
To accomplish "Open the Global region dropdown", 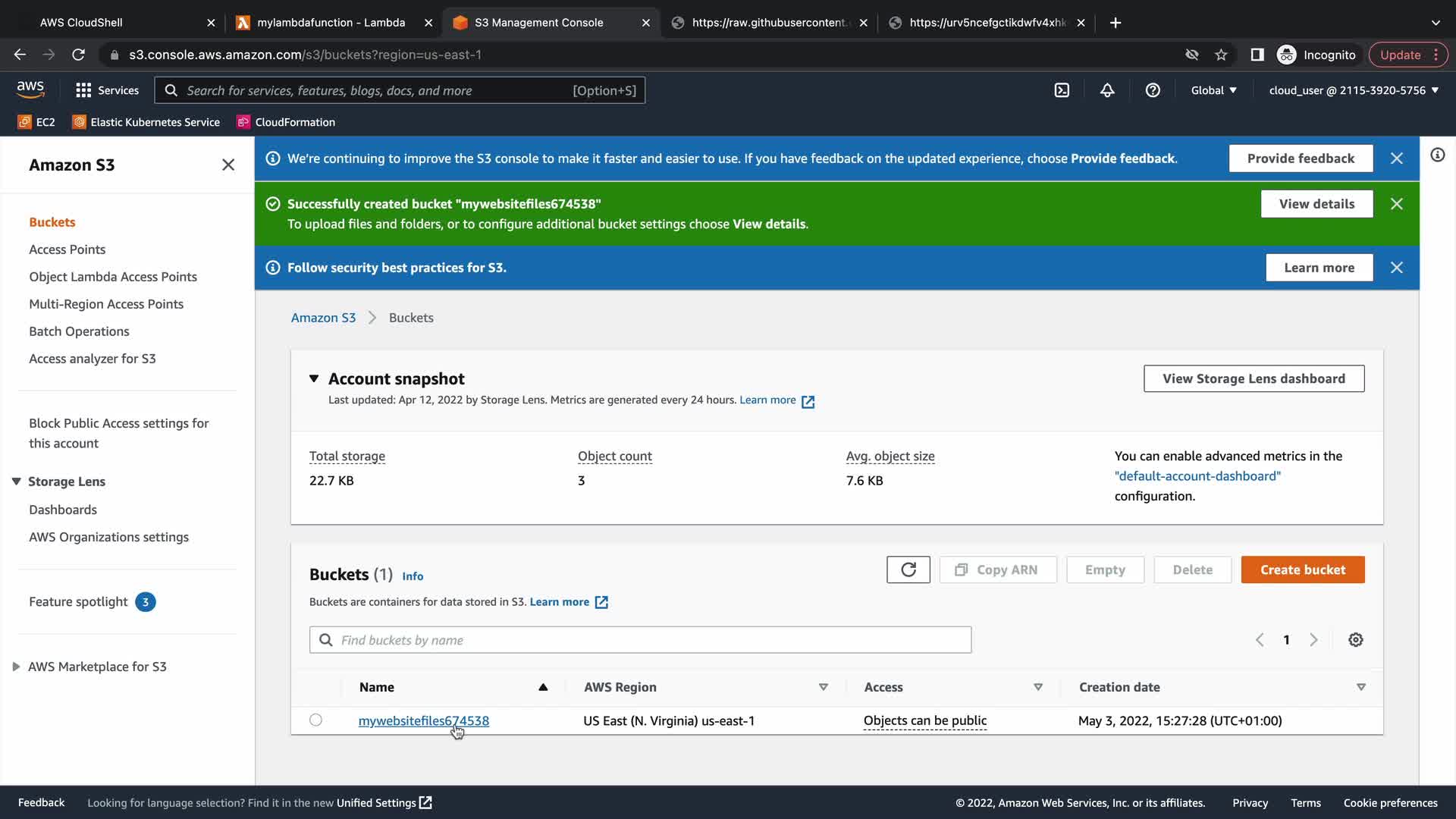I will (1213, 90).
